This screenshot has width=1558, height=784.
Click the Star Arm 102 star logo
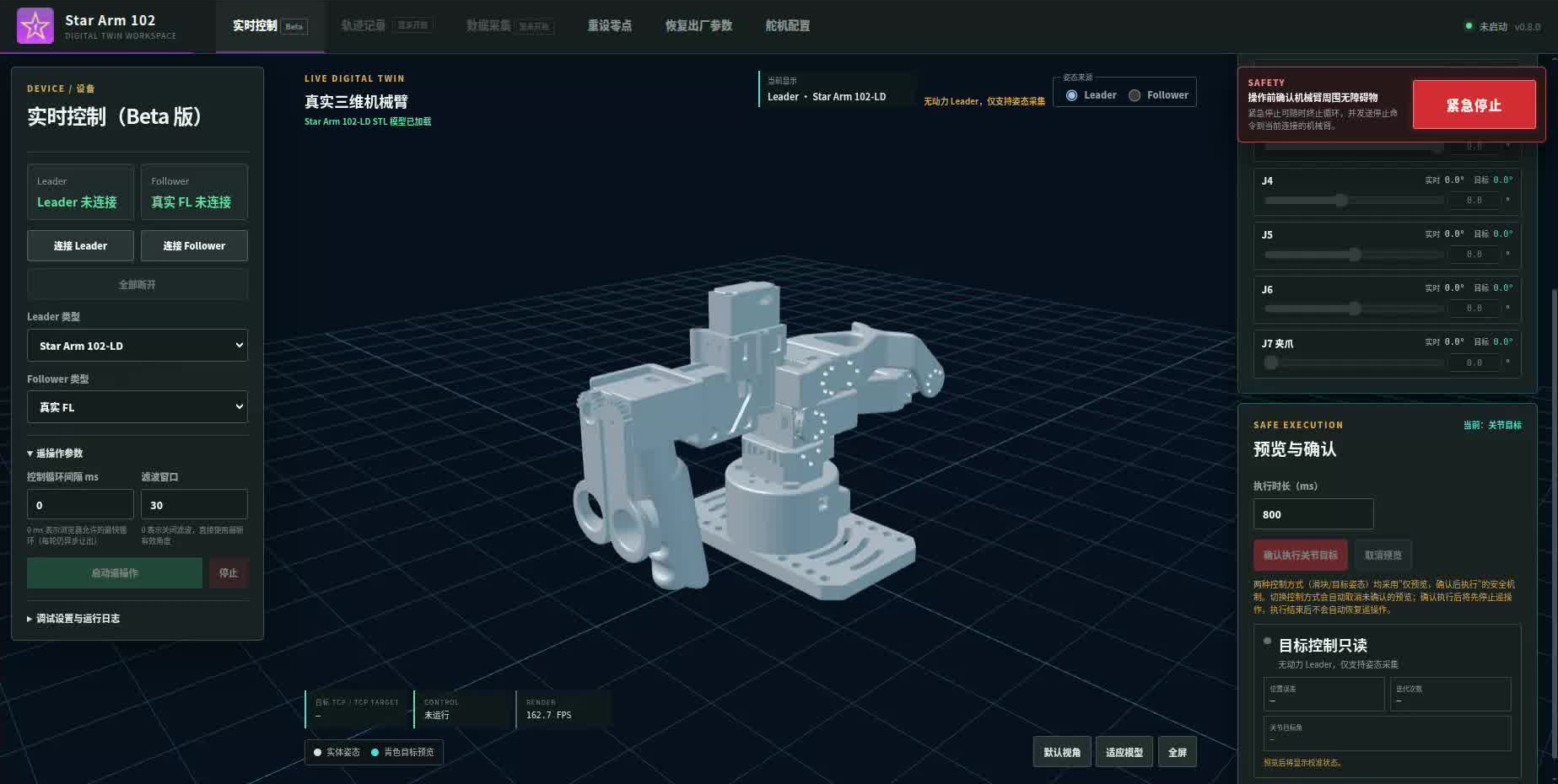click(x=35, y=26)
